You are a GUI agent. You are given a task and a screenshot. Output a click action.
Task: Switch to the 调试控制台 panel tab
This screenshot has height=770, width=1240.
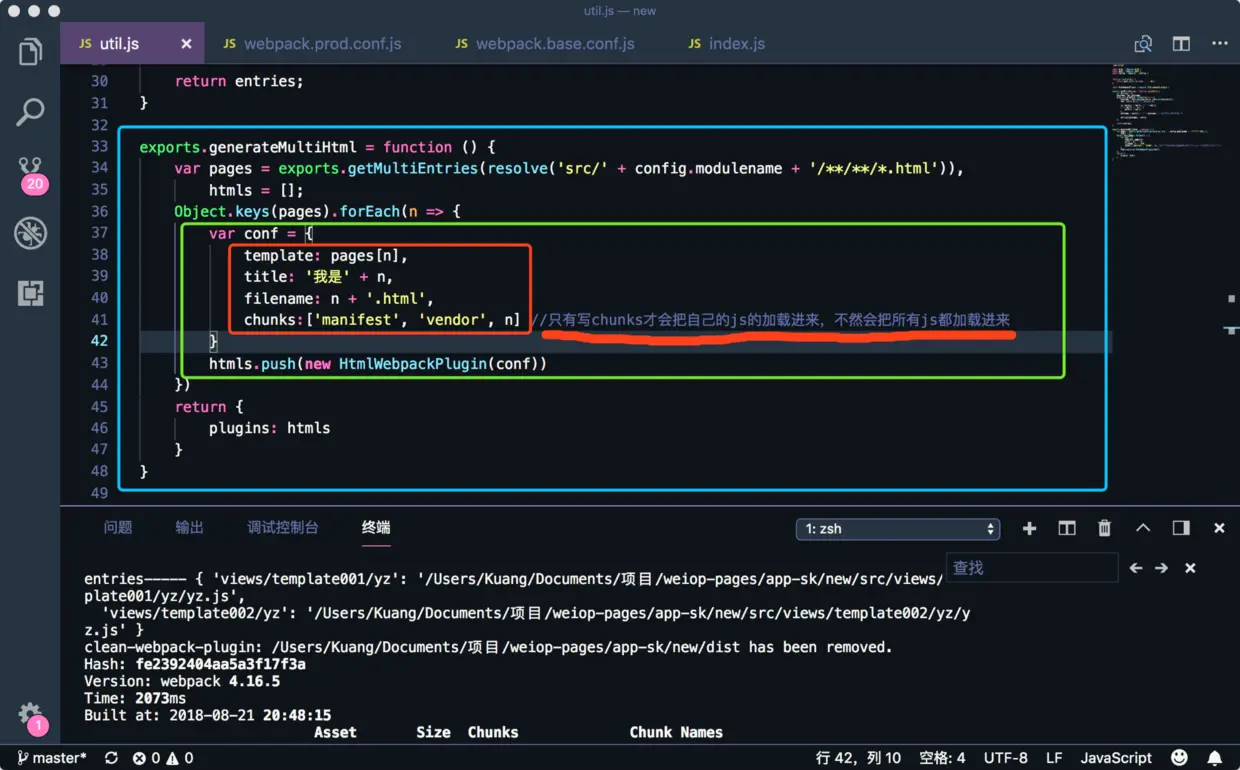pyautogui.click(x=283, y=527)
